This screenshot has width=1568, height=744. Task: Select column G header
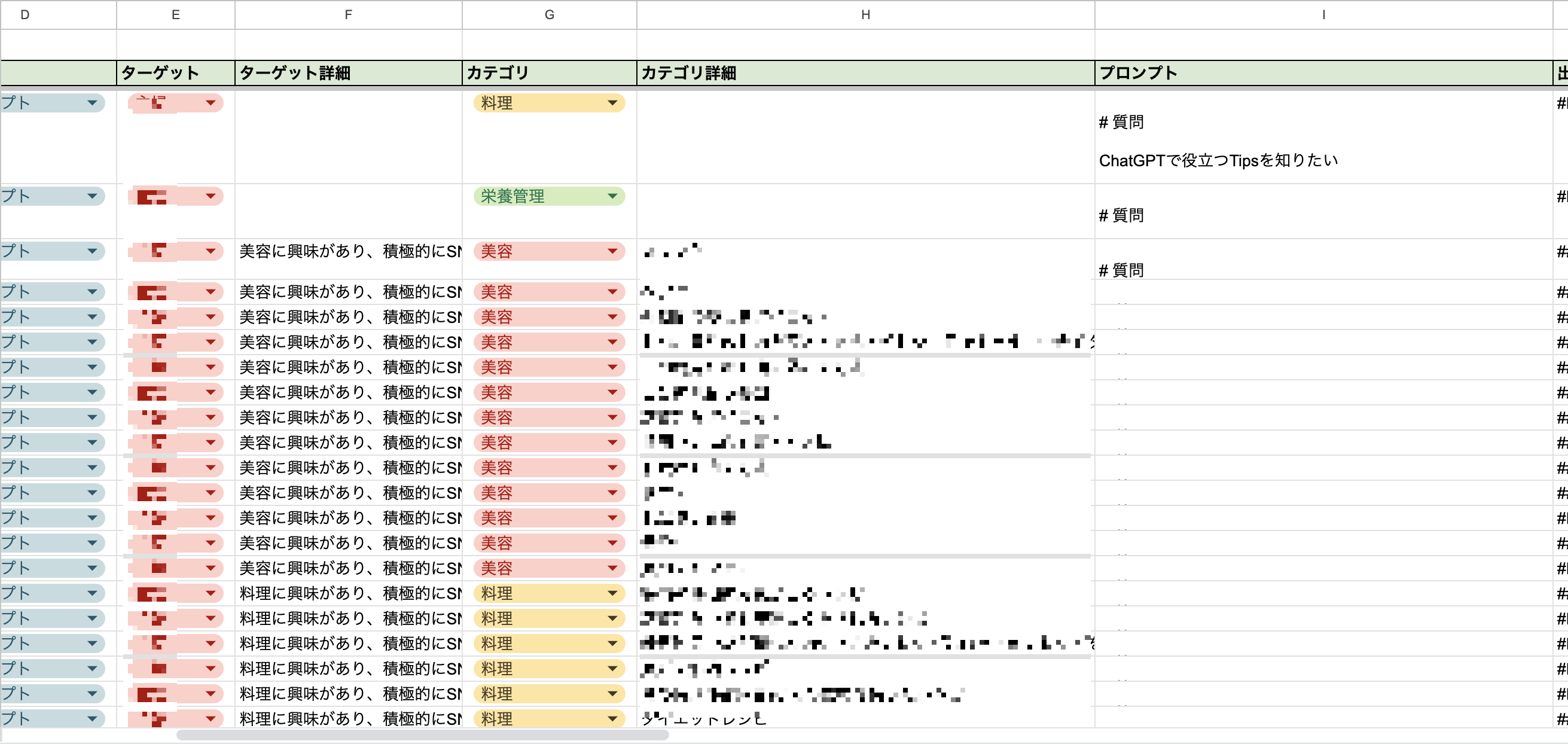[549, 14]
